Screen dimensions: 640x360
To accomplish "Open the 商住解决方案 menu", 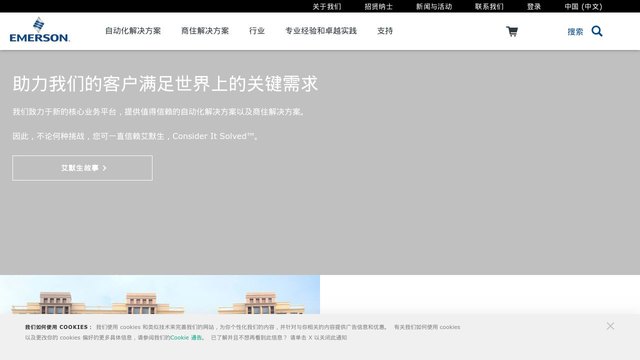I will [205, 31].
